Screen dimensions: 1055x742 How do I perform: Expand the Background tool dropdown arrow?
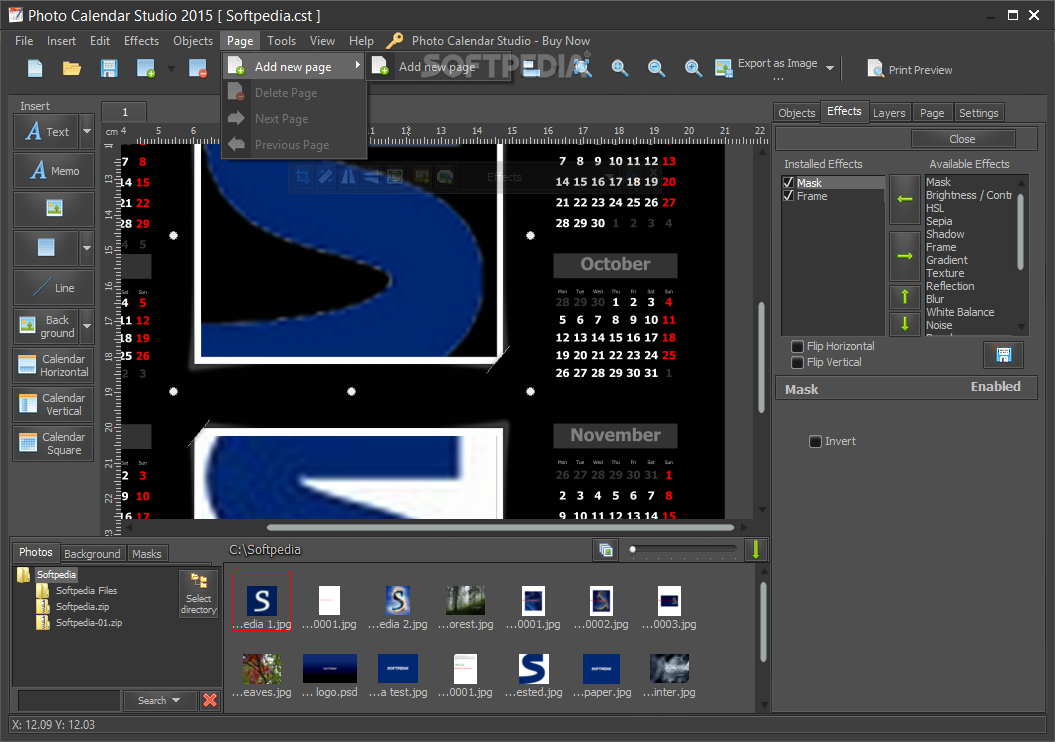87,326
